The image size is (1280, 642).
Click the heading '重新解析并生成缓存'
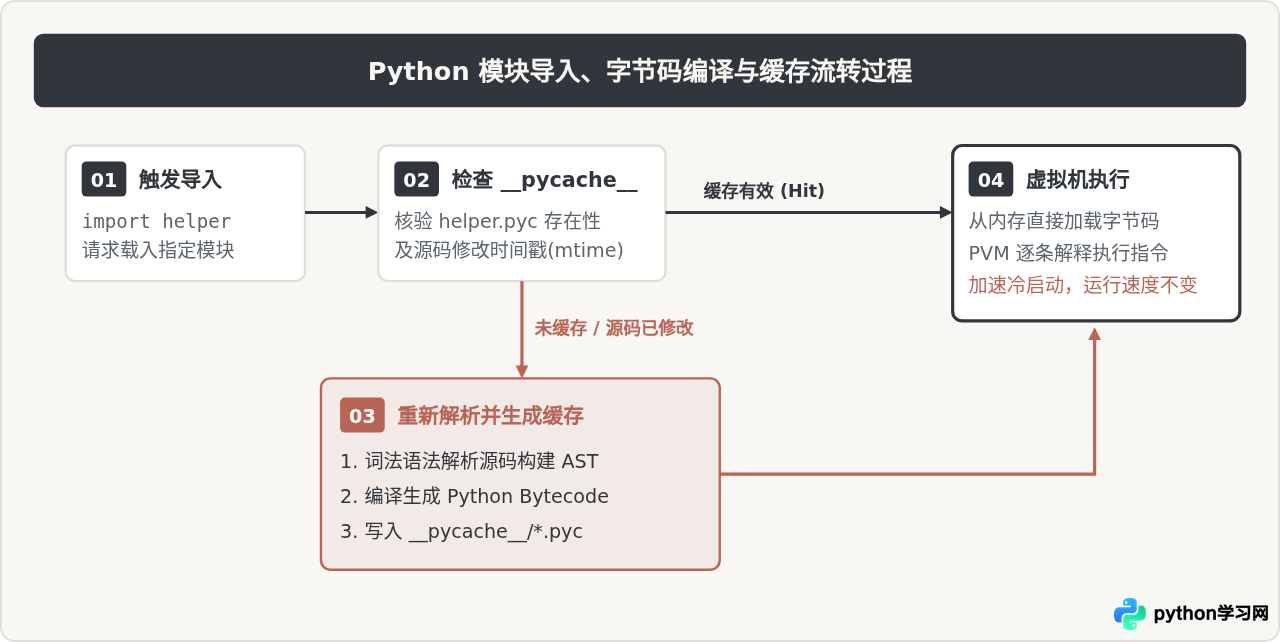[490, 416]
